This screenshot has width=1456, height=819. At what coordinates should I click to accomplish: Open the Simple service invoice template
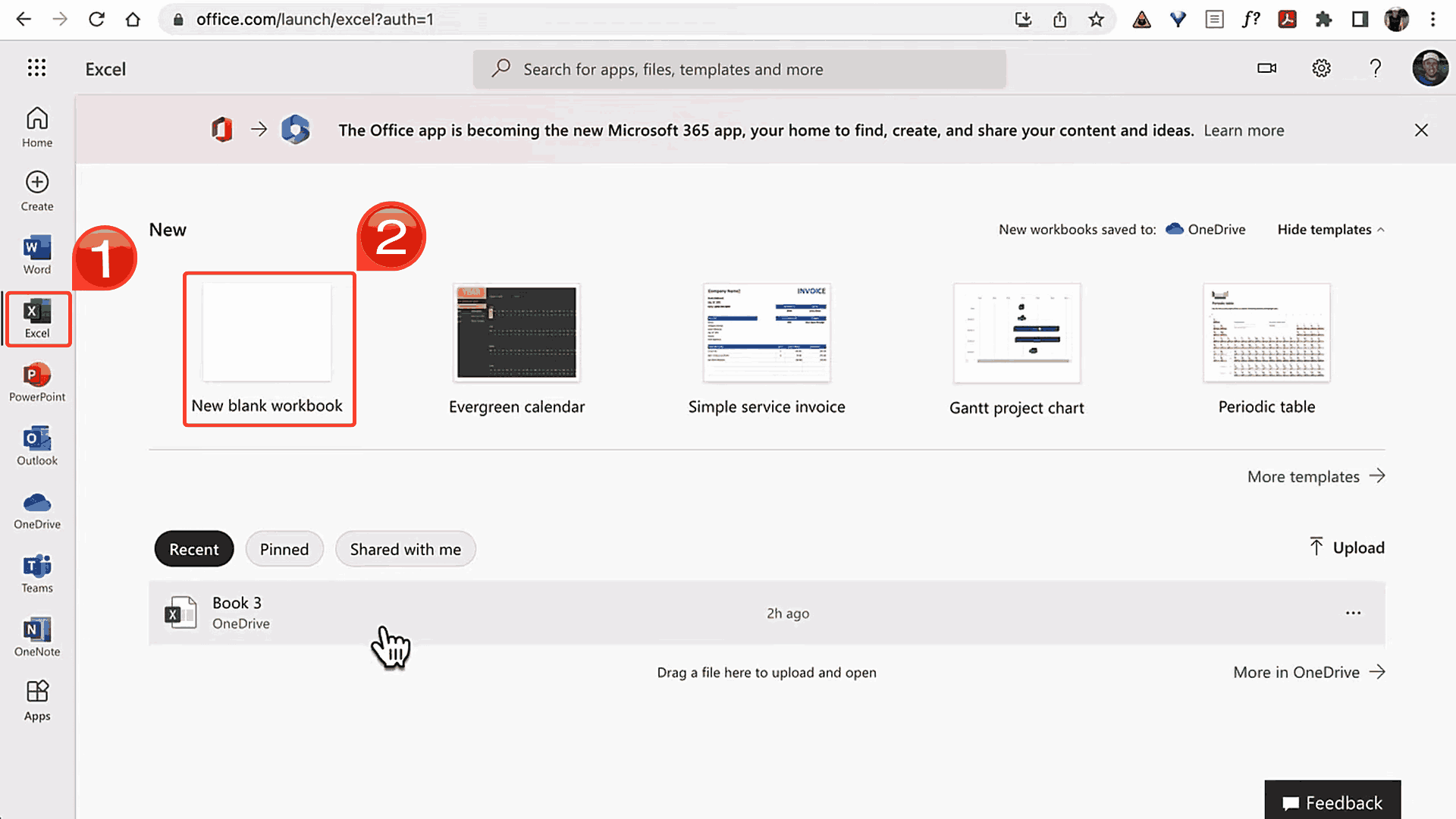[767, 350]
